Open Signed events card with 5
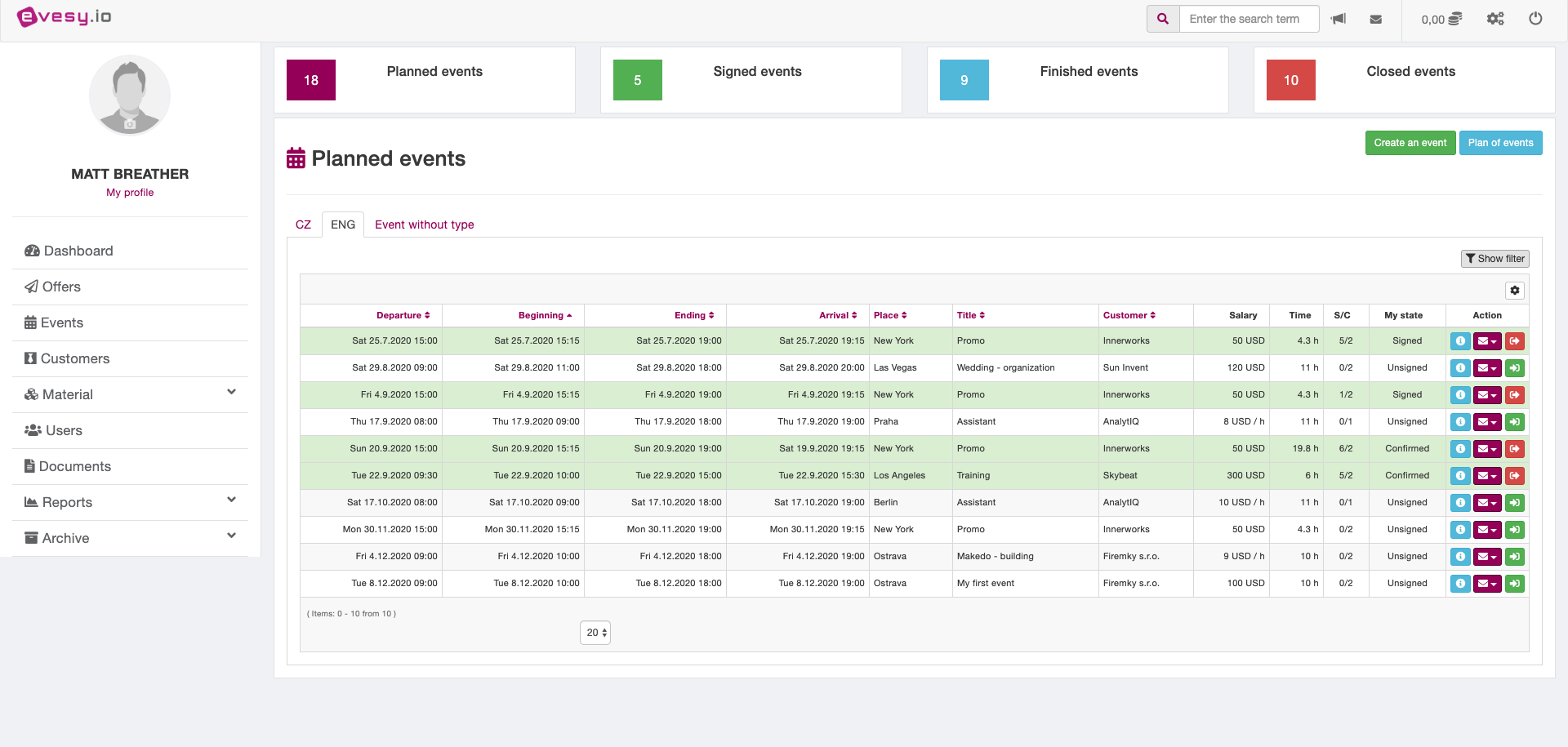 point(751,80)
